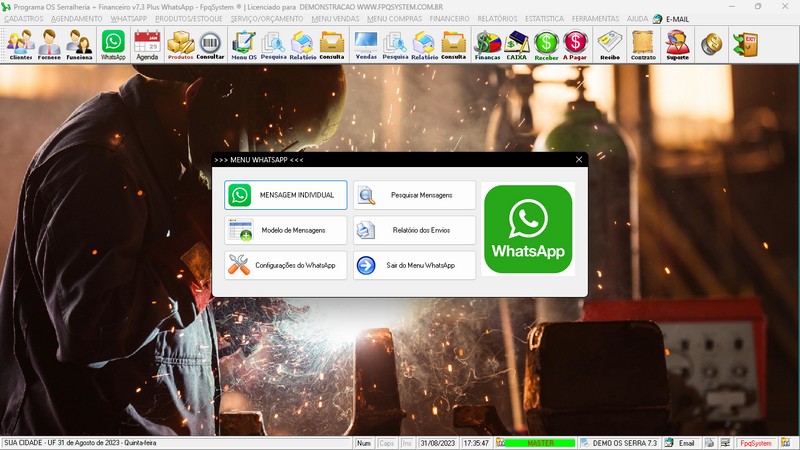This screenshot has width=800, height=450.
Task: Click the Caps indicator in status bar
Action: tap(386, 443)
